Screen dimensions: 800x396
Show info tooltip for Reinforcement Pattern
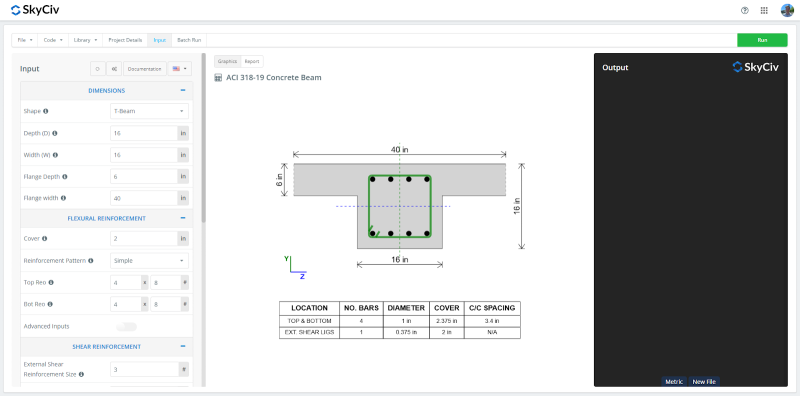coord(91,260)
